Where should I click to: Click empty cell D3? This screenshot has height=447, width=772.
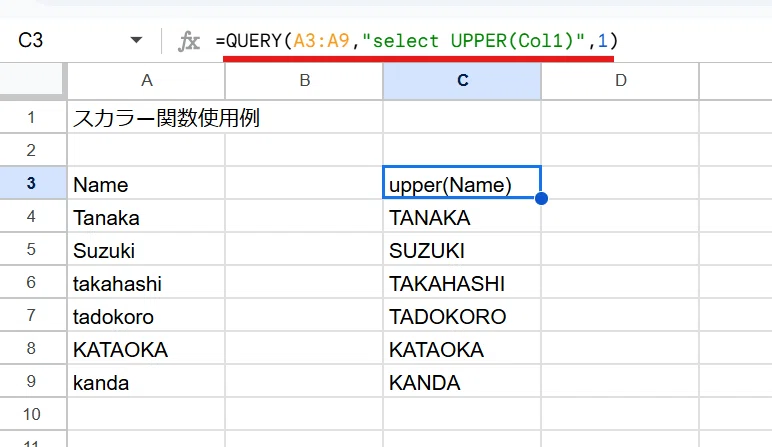tap(620, 183)
